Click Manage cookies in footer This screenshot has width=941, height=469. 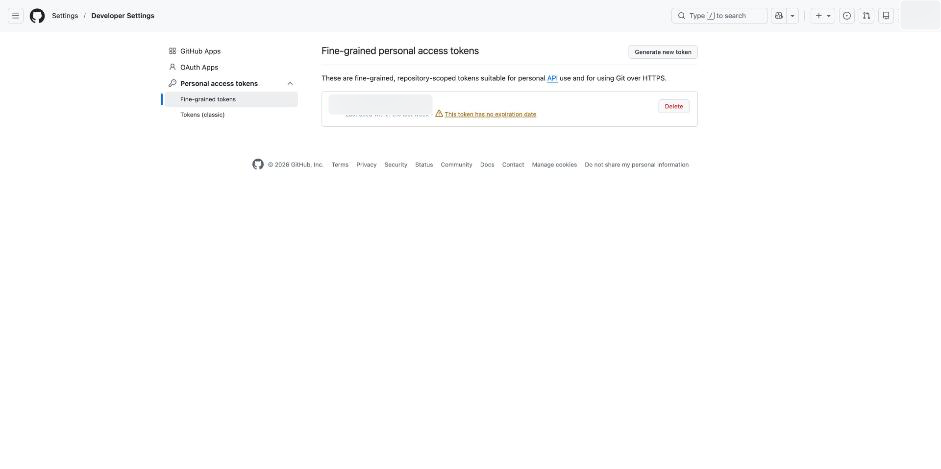tap(555, 164)
